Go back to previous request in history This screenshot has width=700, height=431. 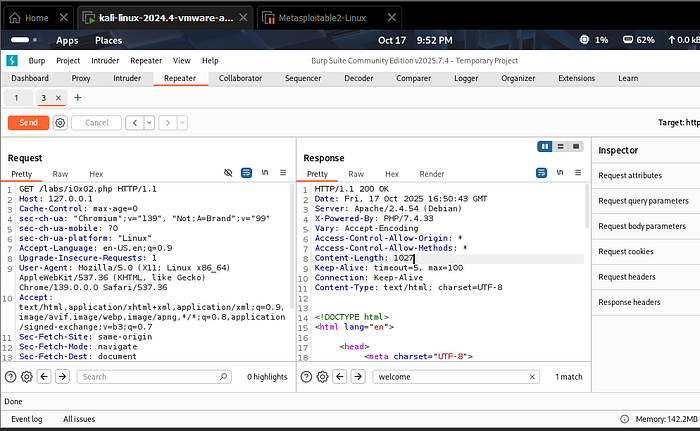pos(134,123)
